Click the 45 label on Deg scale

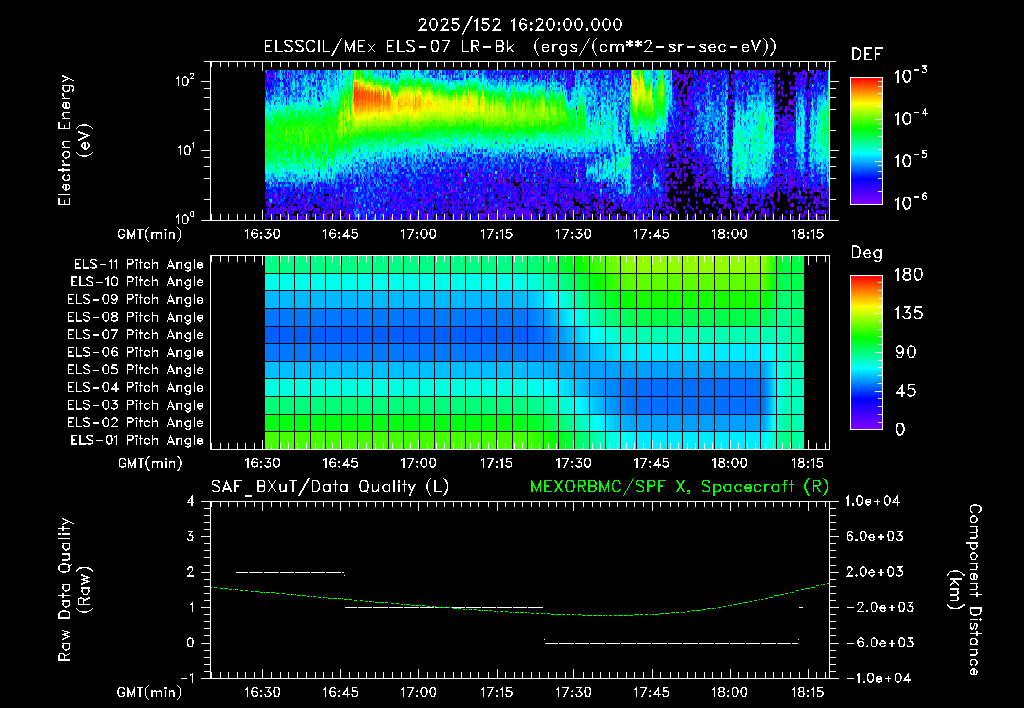906,391
